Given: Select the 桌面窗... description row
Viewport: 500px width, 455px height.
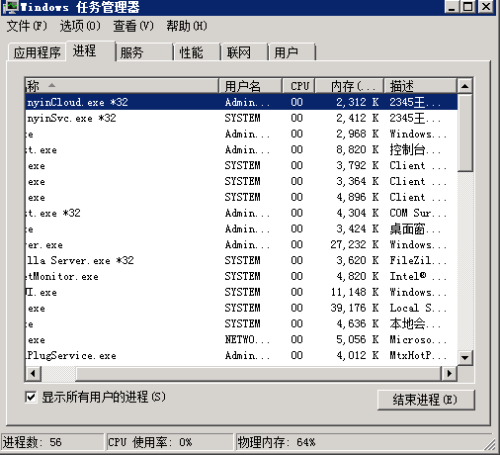Looking at the screenshot, I should click(241, 229).
